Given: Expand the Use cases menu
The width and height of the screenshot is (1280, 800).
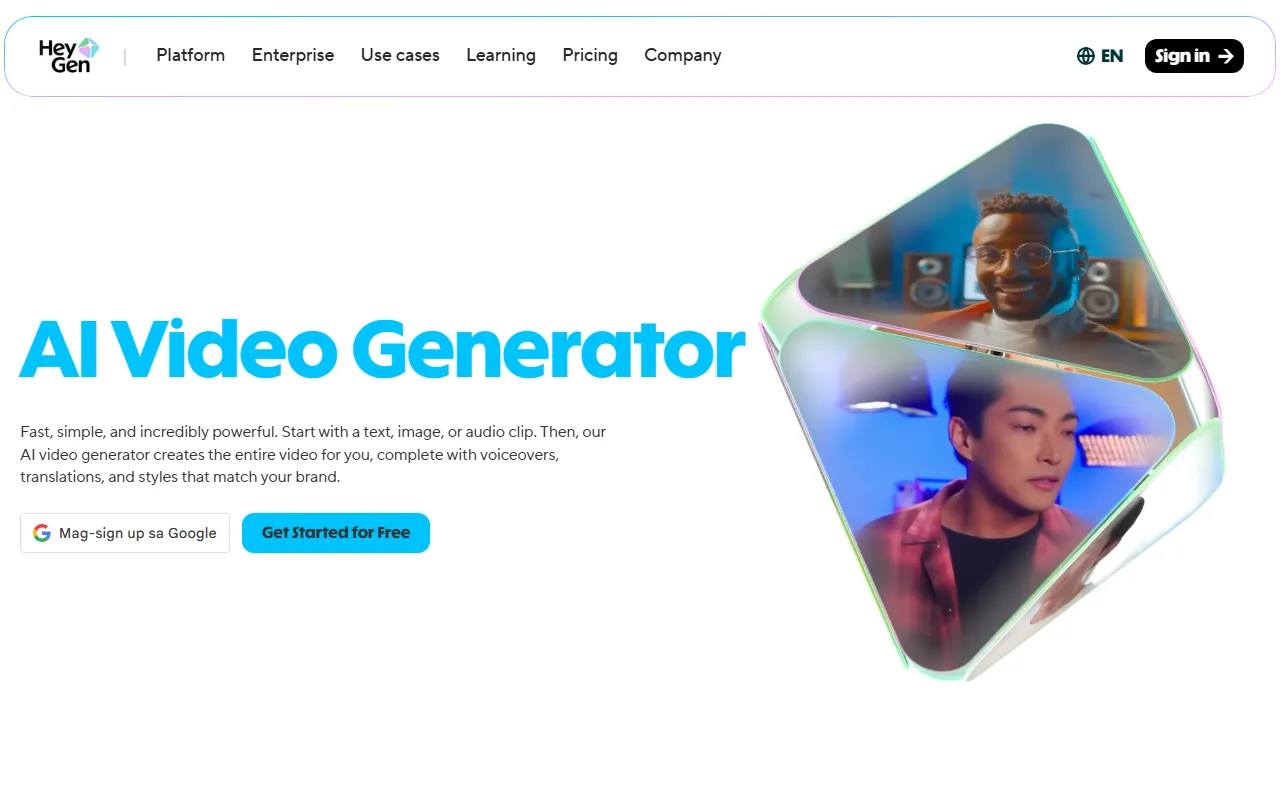Looking at the screenshot, I should click(400, 55).
